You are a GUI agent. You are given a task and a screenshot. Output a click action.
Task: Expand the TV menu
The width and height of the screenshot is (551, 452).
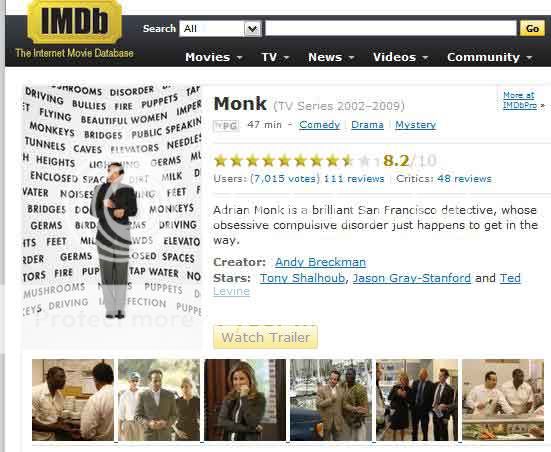[x=275, y=57]
